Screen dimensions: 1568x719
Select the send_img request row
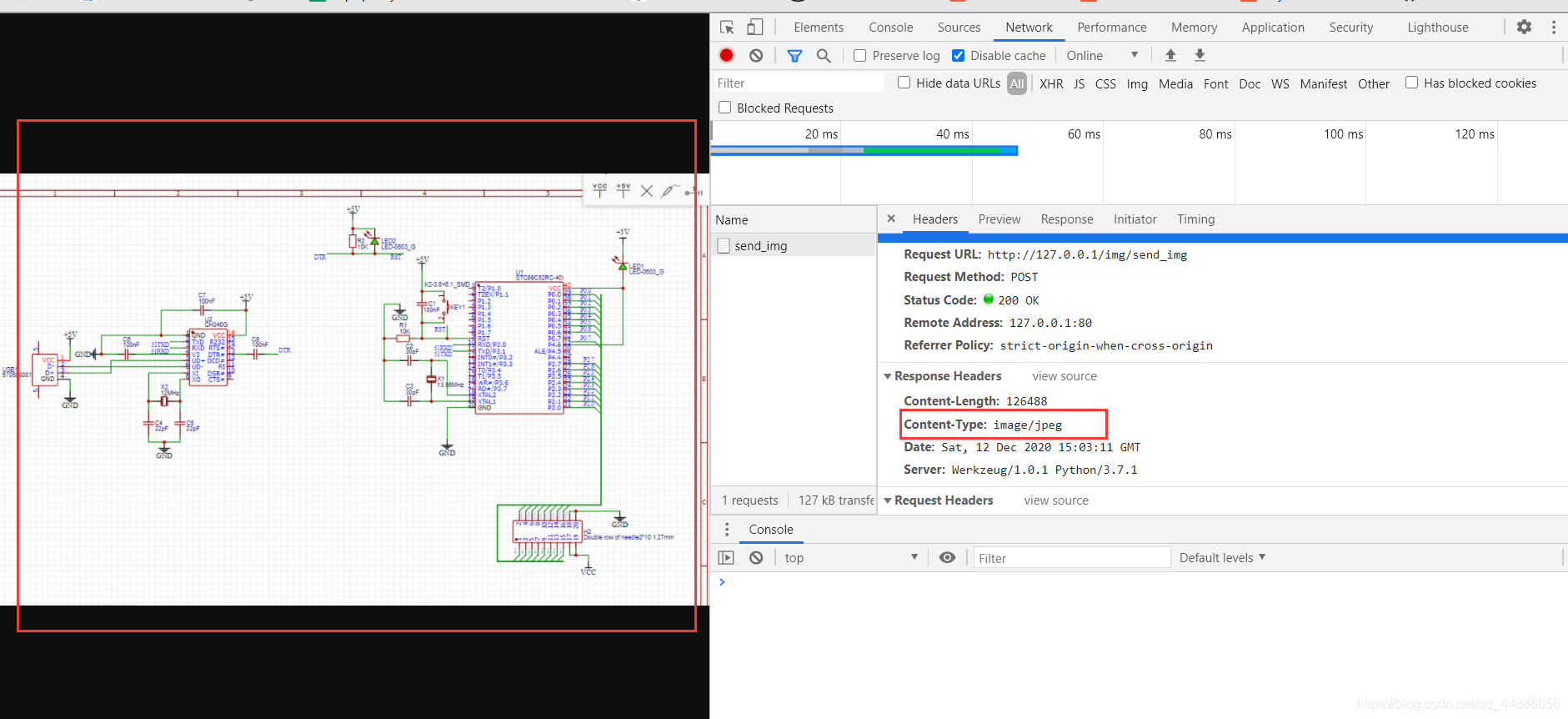(x=794, y=245)
